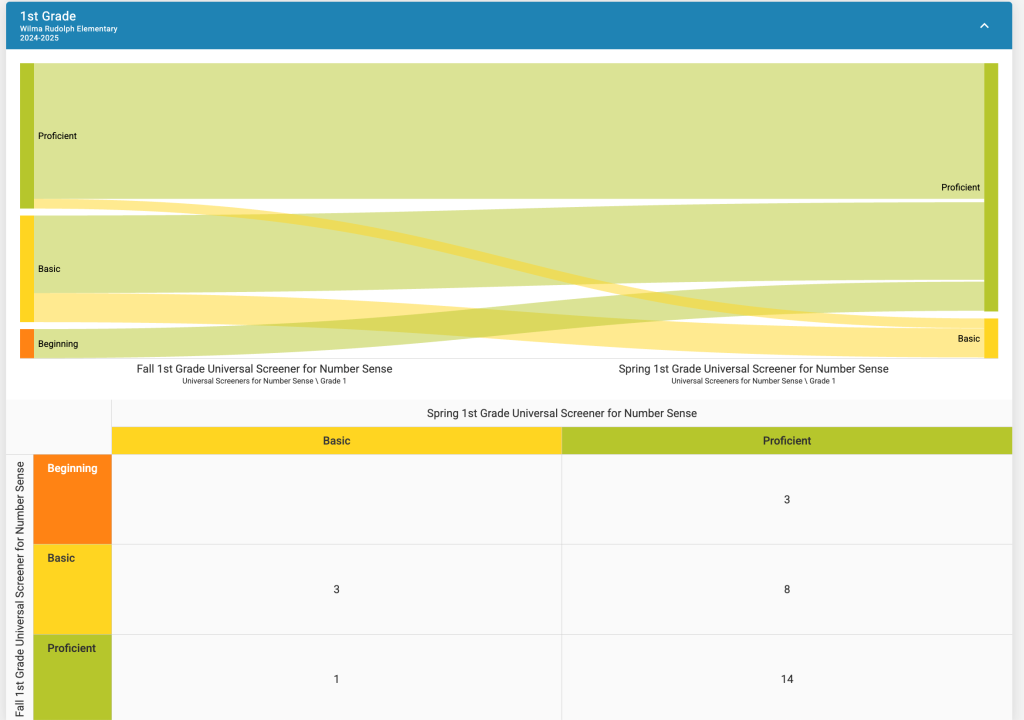Click the Spring 'Proficient' Sankey label
The image size is (1024, 720).
[960, 188]
